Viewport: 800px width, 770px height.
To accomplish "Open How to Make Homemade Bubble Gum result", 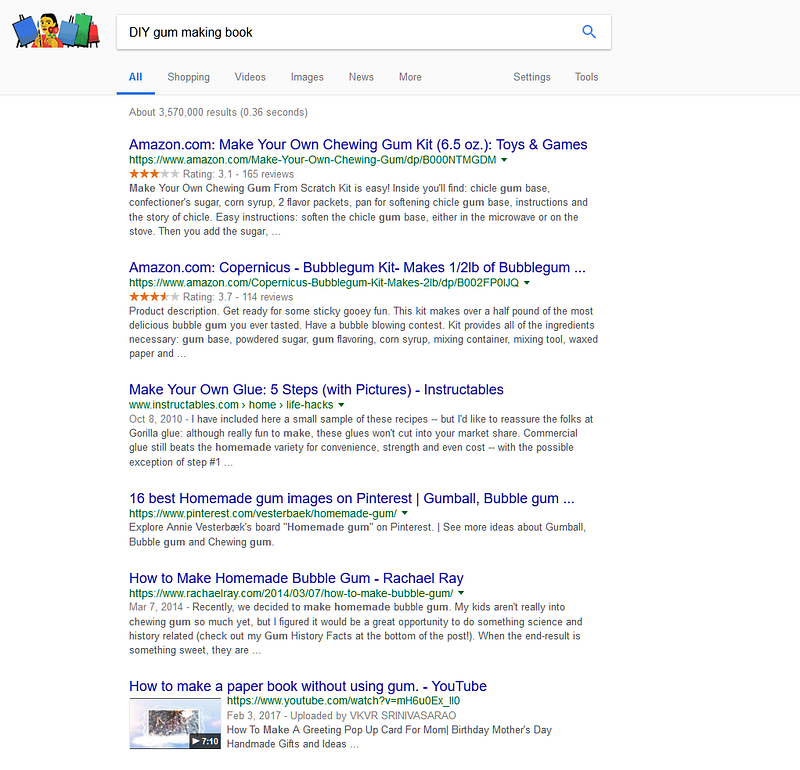I will [296, 578].
